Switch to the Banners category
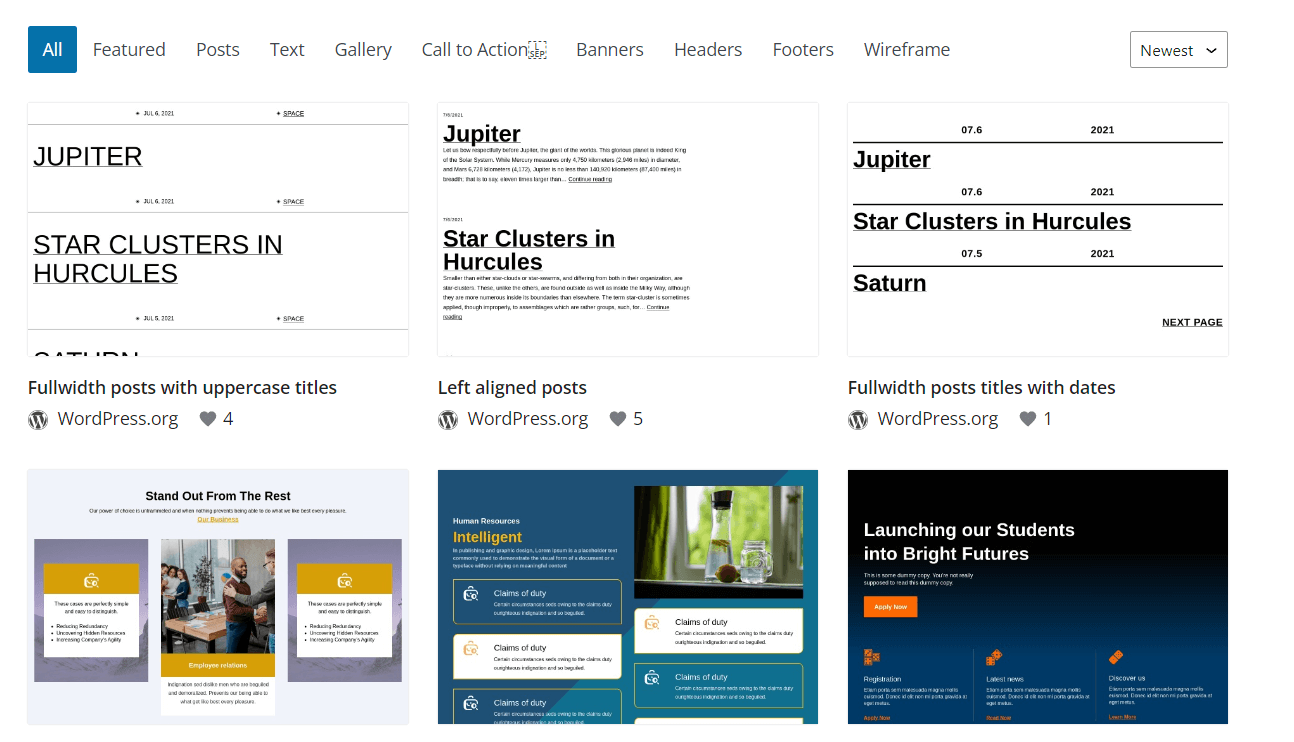 (609, 48)
